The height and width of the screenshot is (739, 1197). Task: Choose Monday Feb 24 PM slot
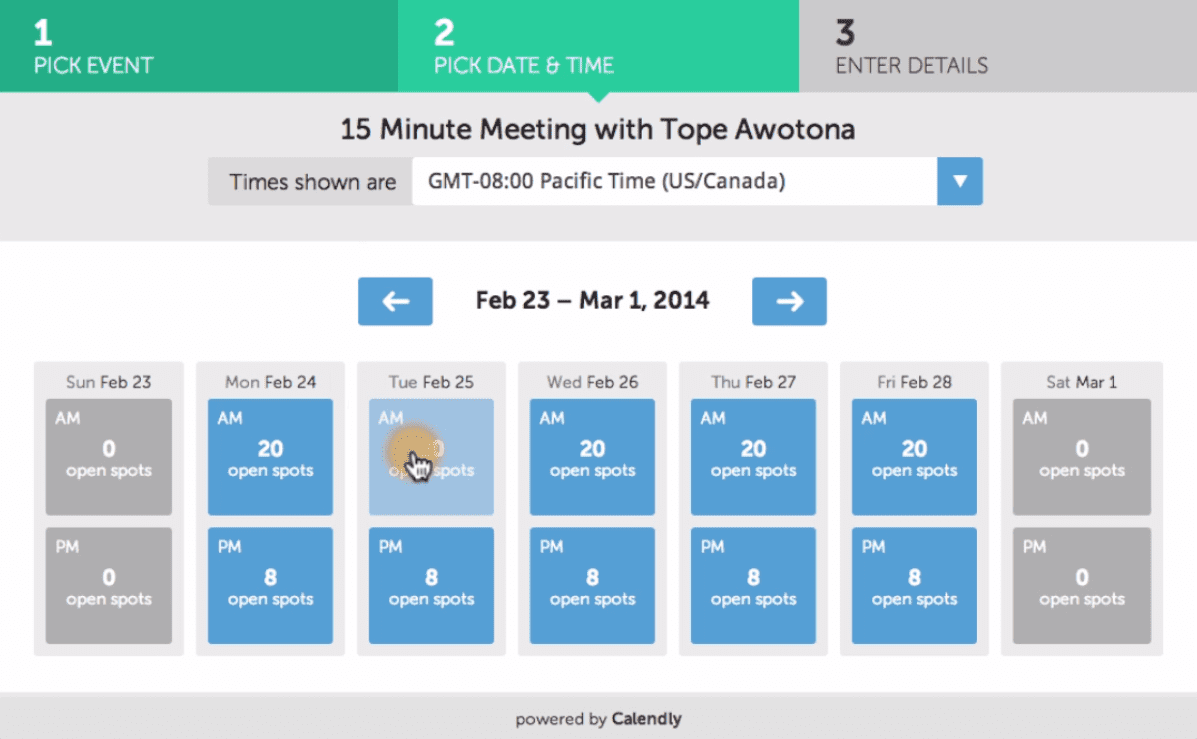[x=270, y=586]
